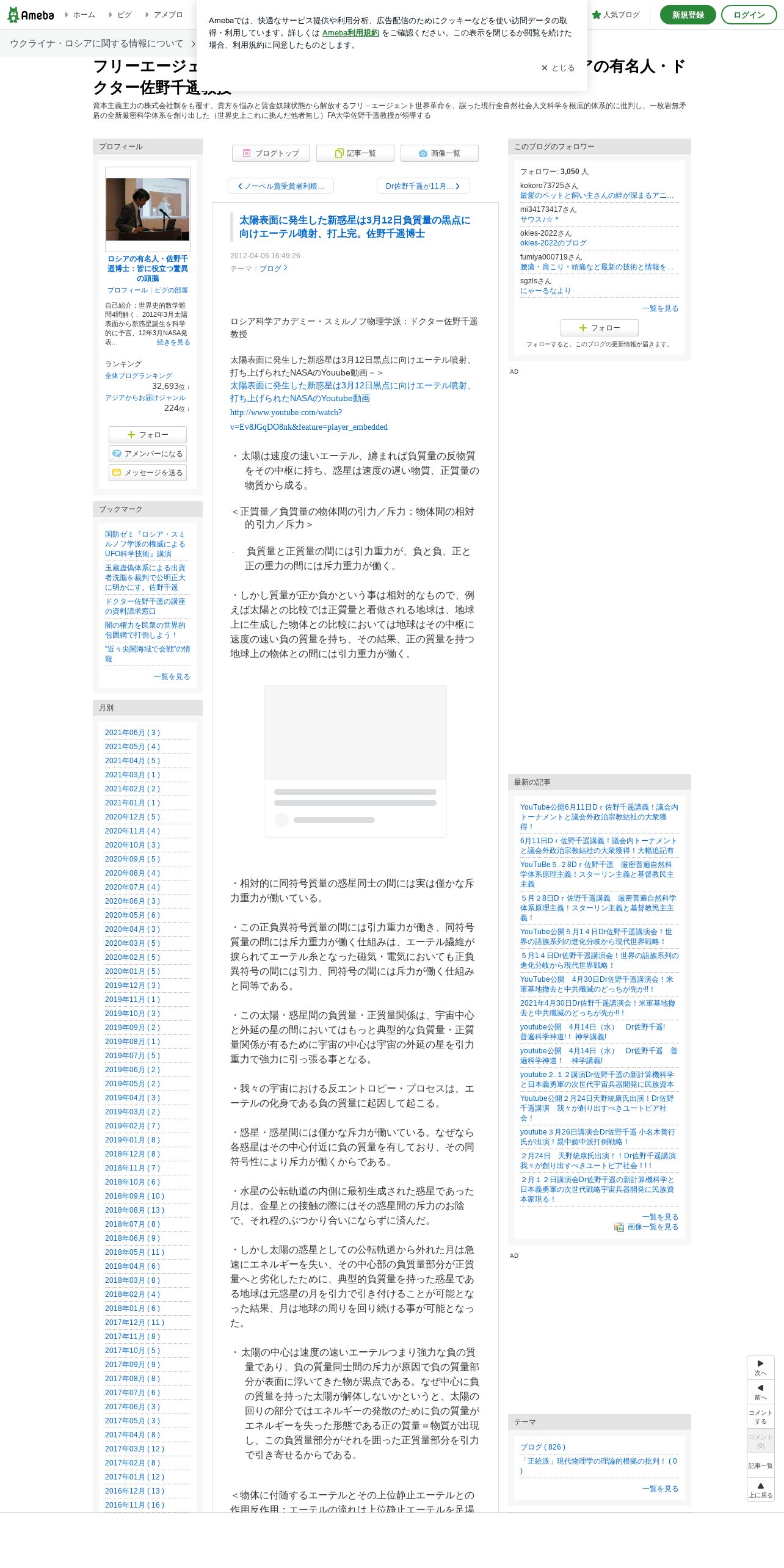Expand self-introduction with 続きを見る
784x1568 pixels.
click(173, 343)
